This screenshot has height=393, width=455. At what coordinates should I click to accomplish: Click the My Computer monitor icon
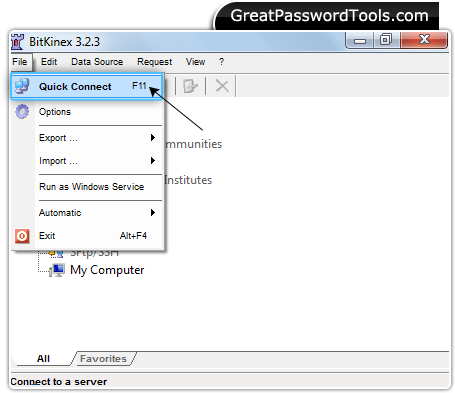coord(57,270)
